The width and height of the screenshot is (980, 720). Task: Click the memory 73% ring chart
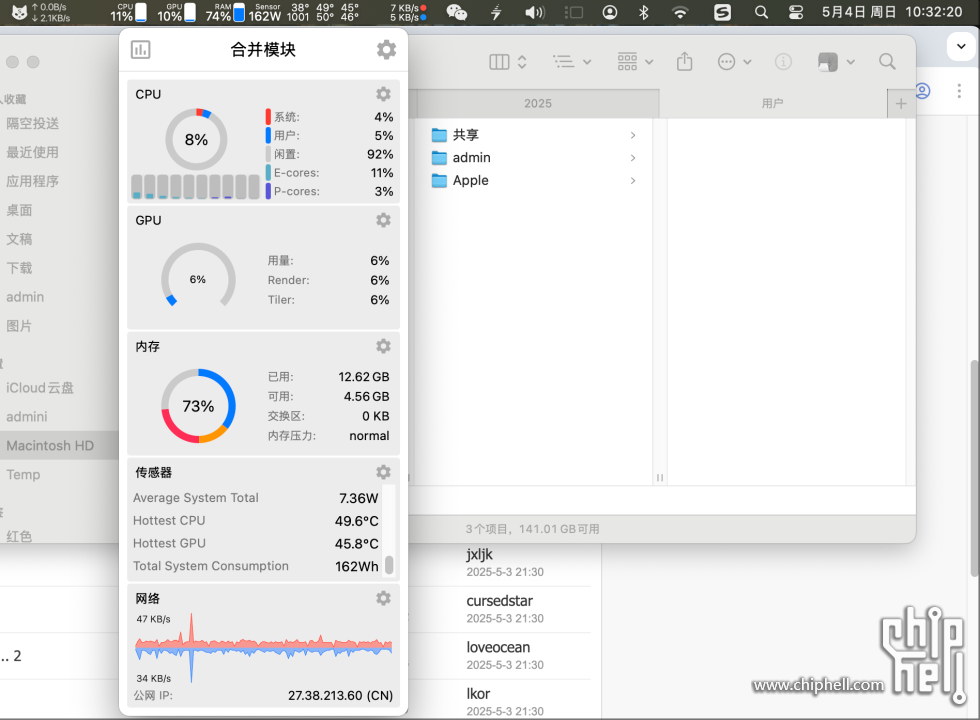pyautogui.click(x=198, y=406)
